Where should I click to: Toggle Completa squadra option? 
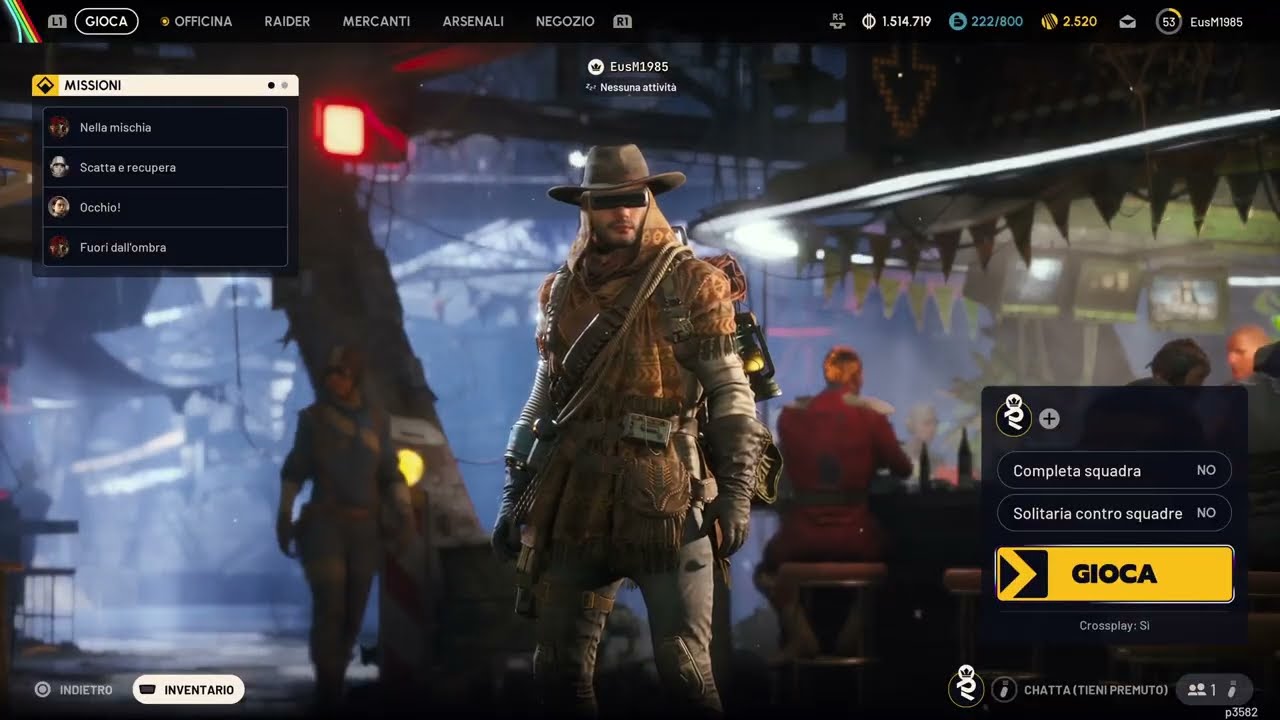1114,470
